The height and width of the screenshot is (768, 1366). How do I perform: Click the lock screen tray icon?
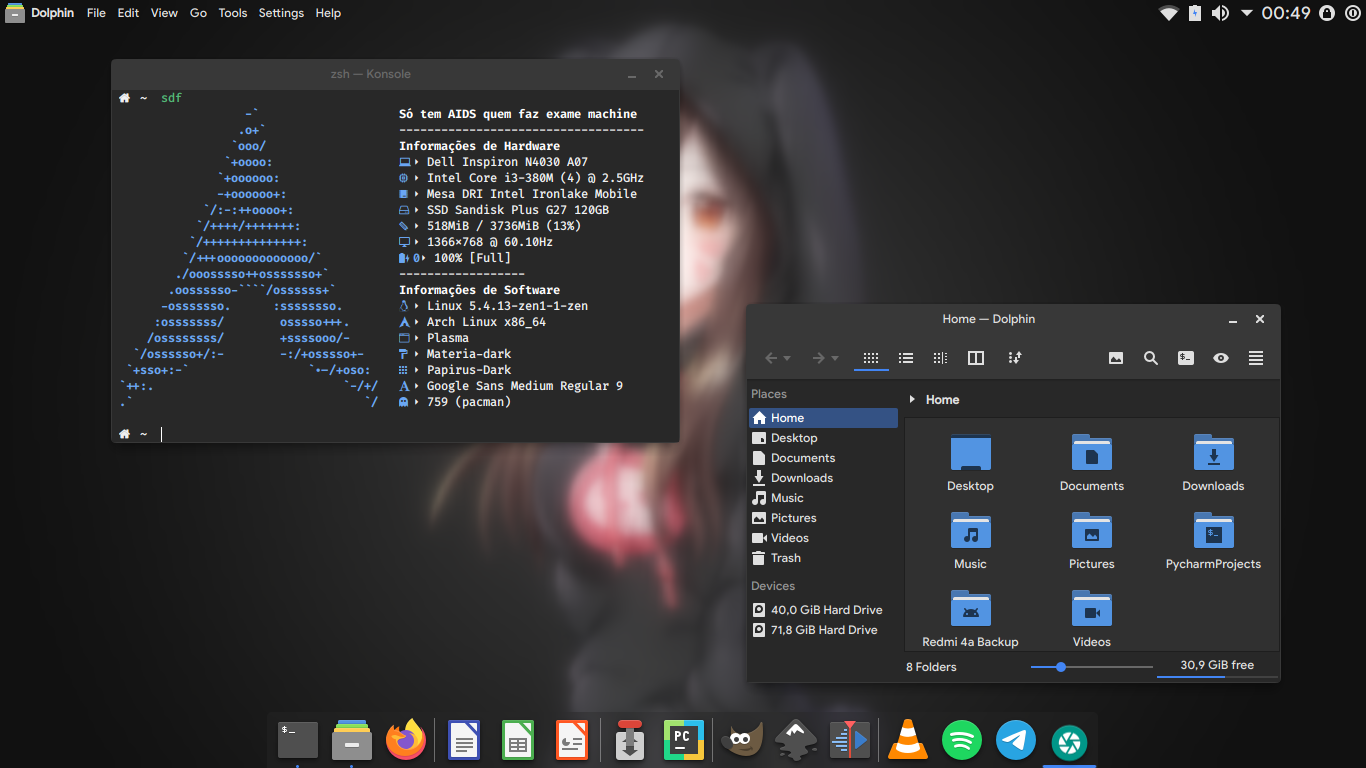tap(1327, 13)
